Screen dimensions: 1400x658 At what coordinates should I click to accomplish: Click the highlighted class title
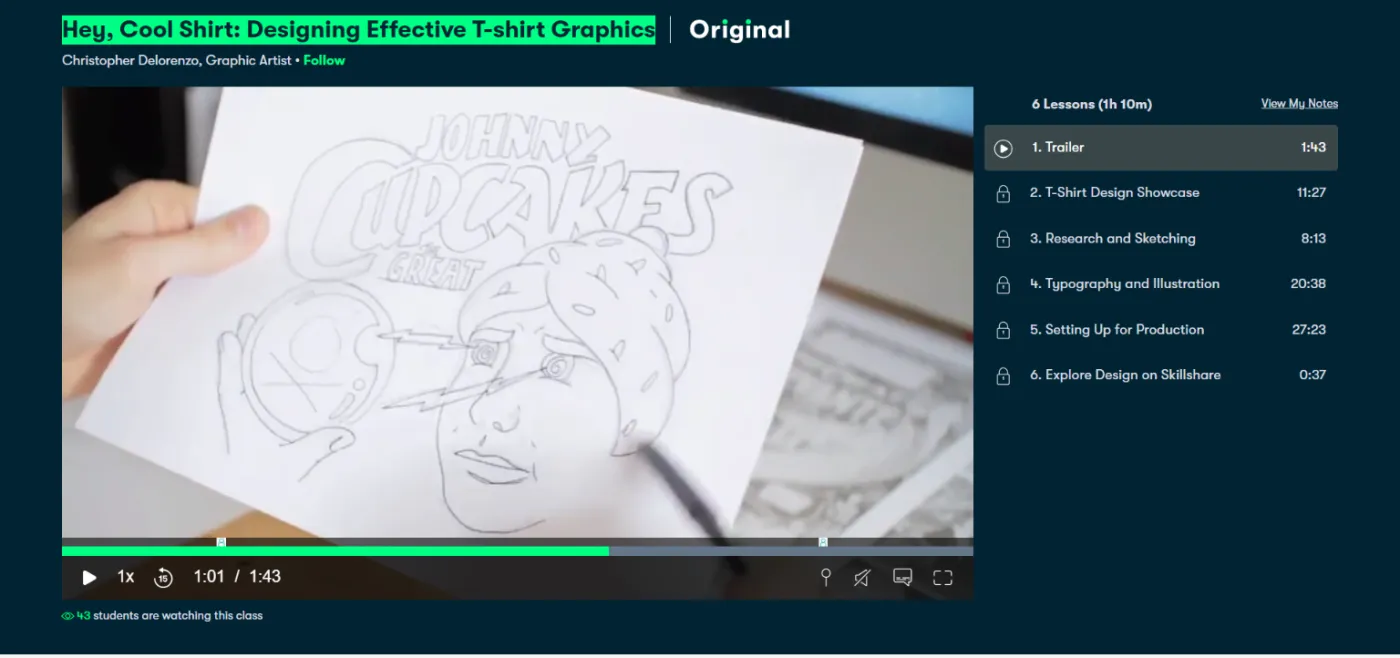pyautogui.click(x=359, y=30)
